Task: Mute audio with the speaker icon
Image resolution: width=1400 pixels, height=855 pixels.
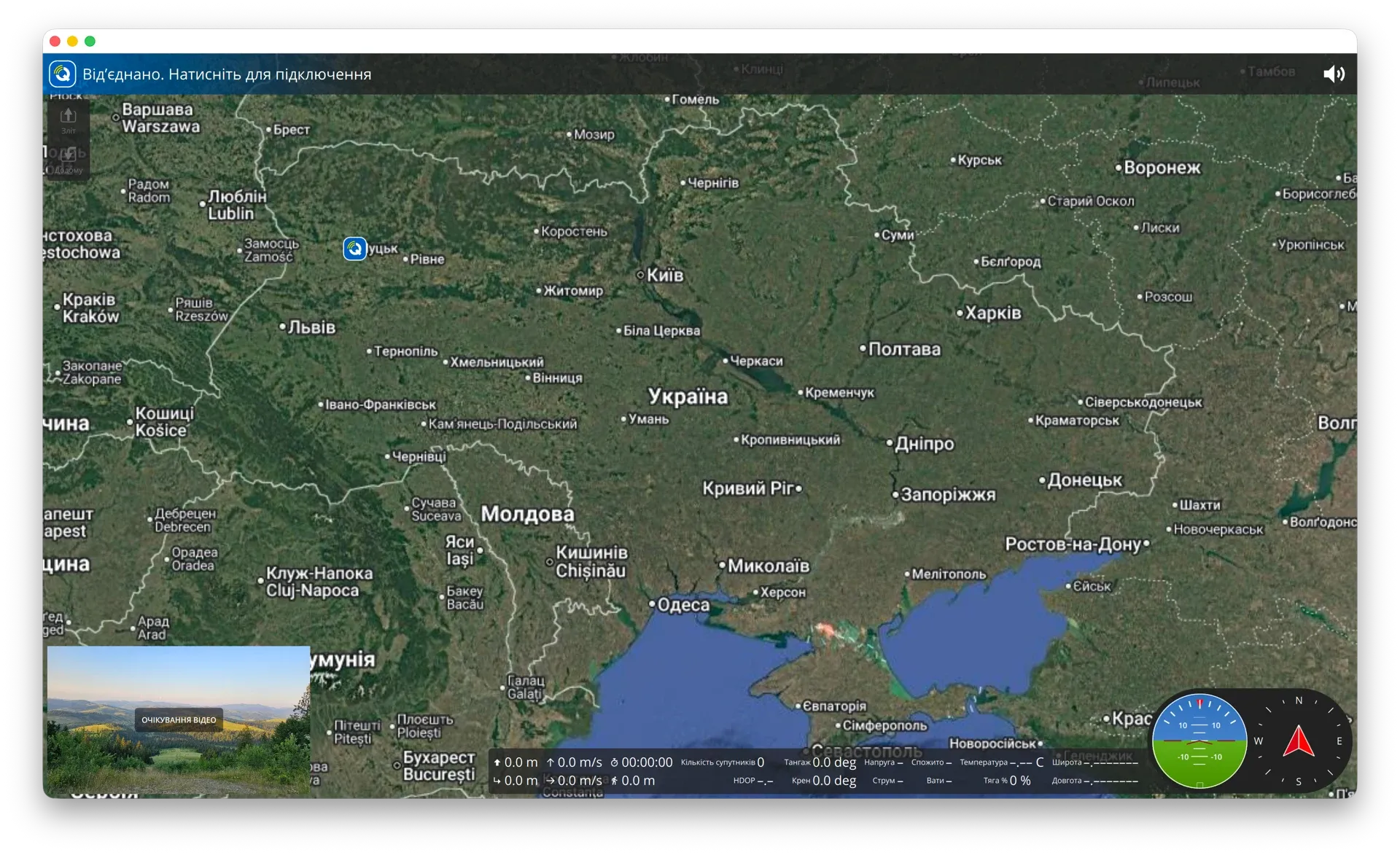Action: click(1334, 74)
